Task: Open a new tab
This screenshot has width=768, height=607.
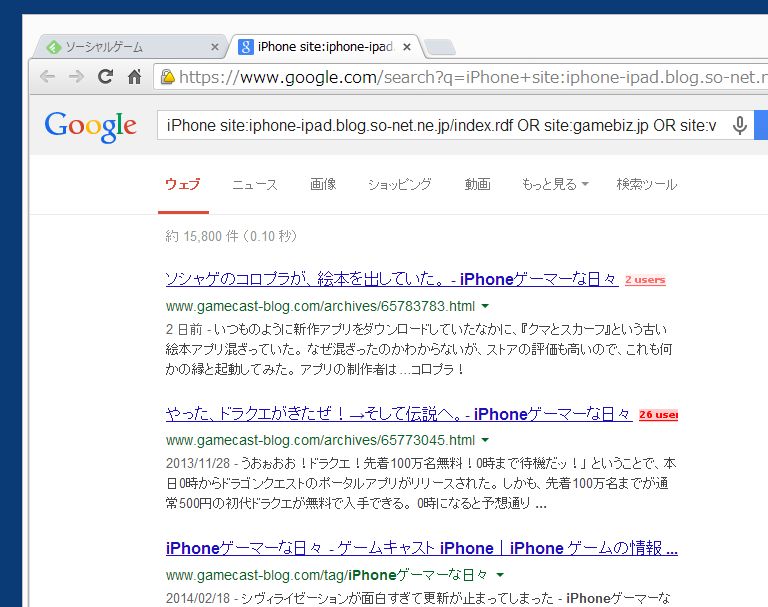Action: pos(440,48)
